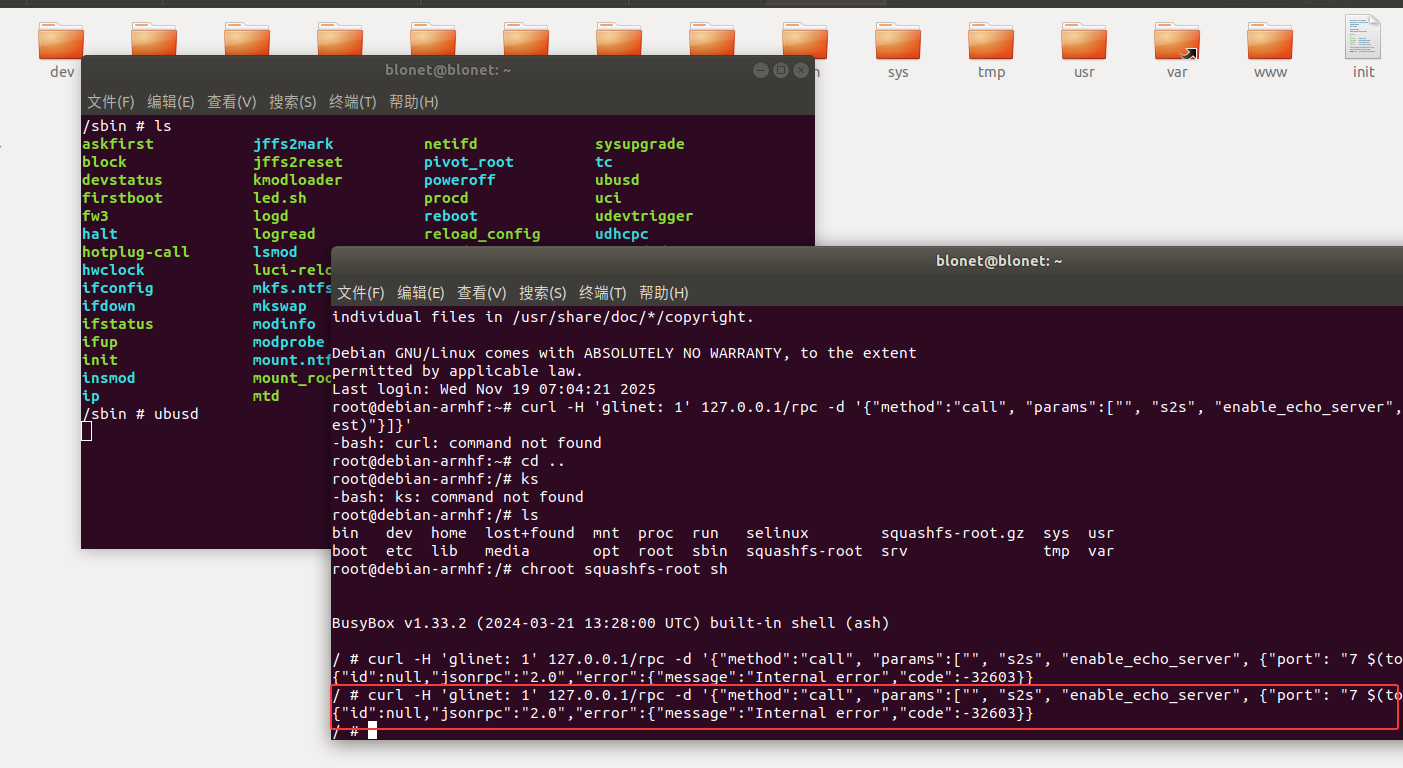Click reload_config in the sbin listing
Viewport: 1403px width, 768px height.
tap(482, 234)
